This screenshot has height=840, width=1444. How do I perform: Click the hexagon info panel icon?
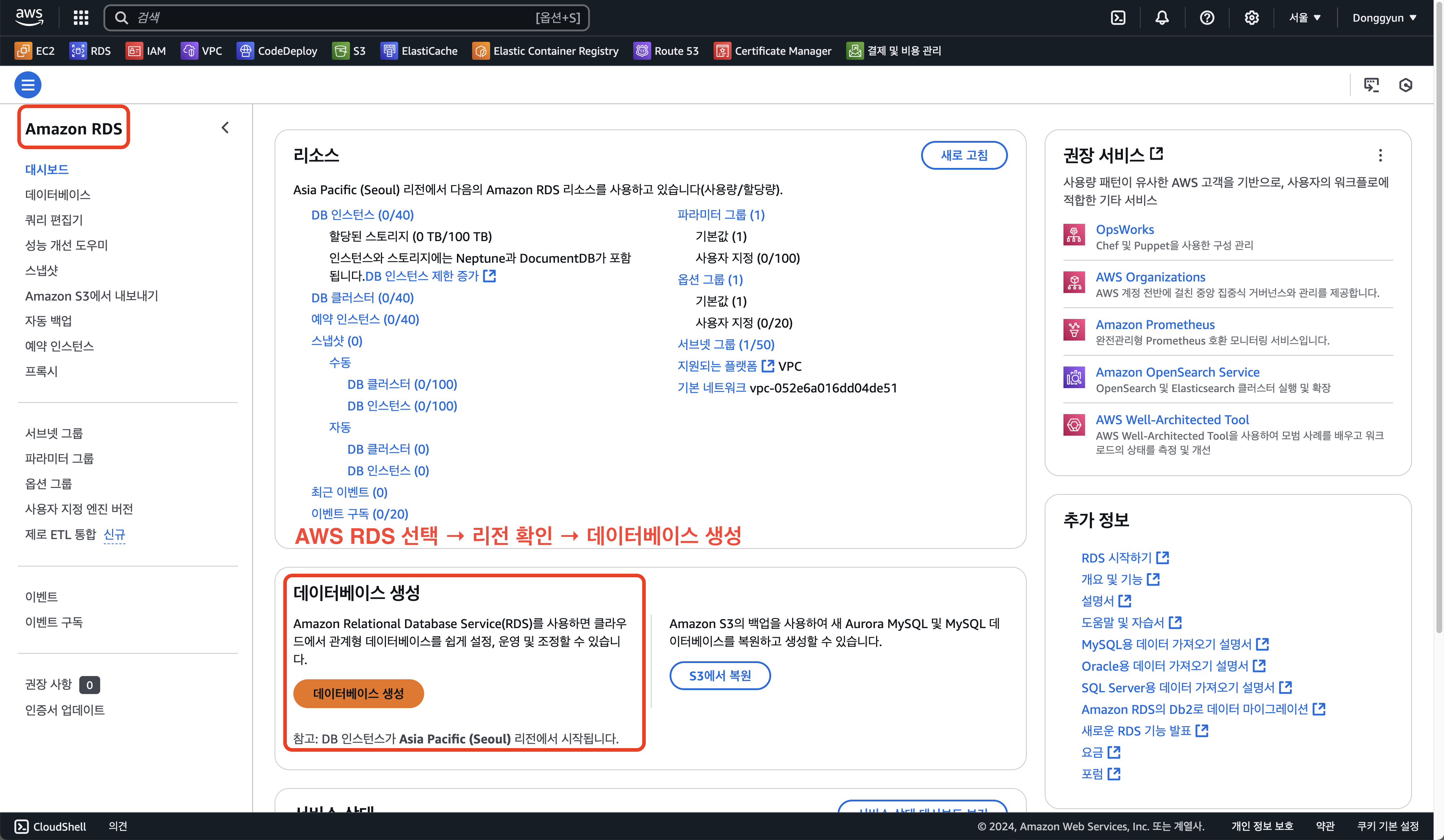(1405, 85)
